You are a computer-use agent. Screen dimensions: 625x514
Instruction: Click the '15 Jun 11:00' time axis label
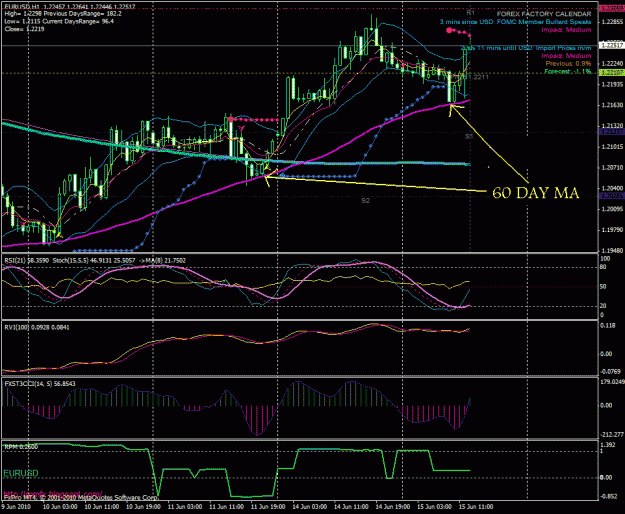(x=476, y=507)
